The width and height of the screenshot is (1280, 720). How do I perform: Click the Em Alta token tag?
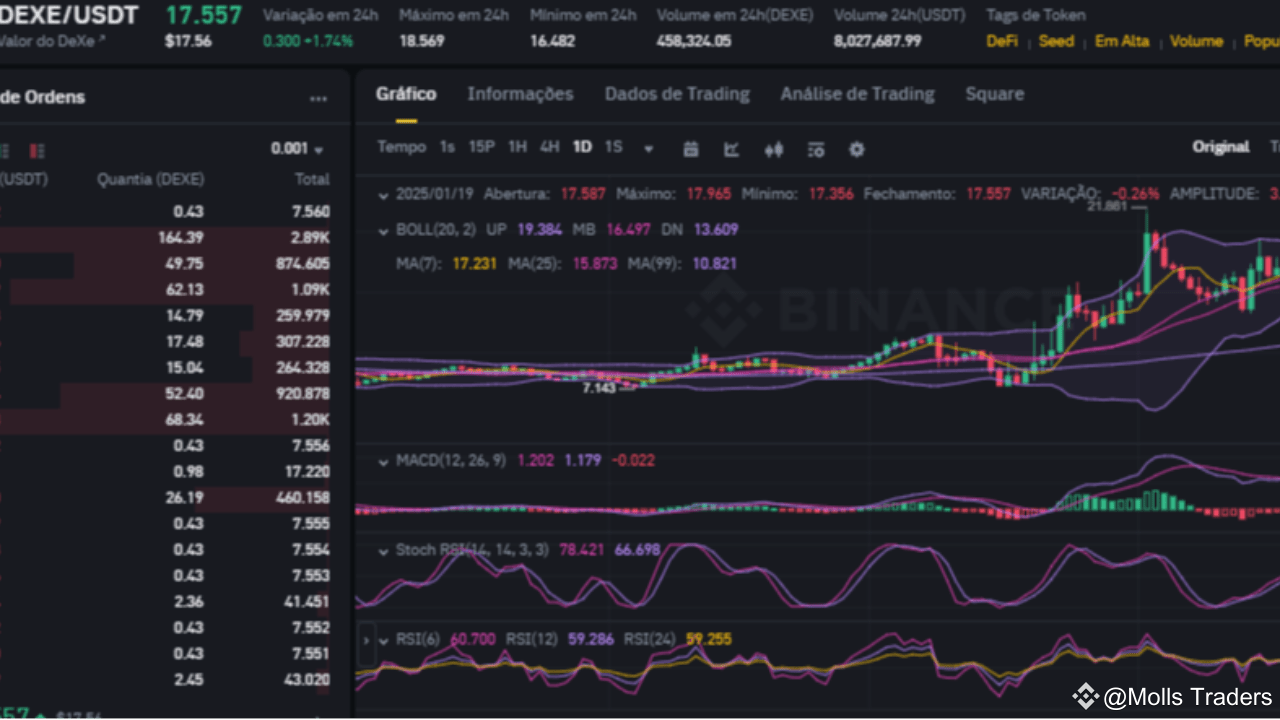(1122, 41)
